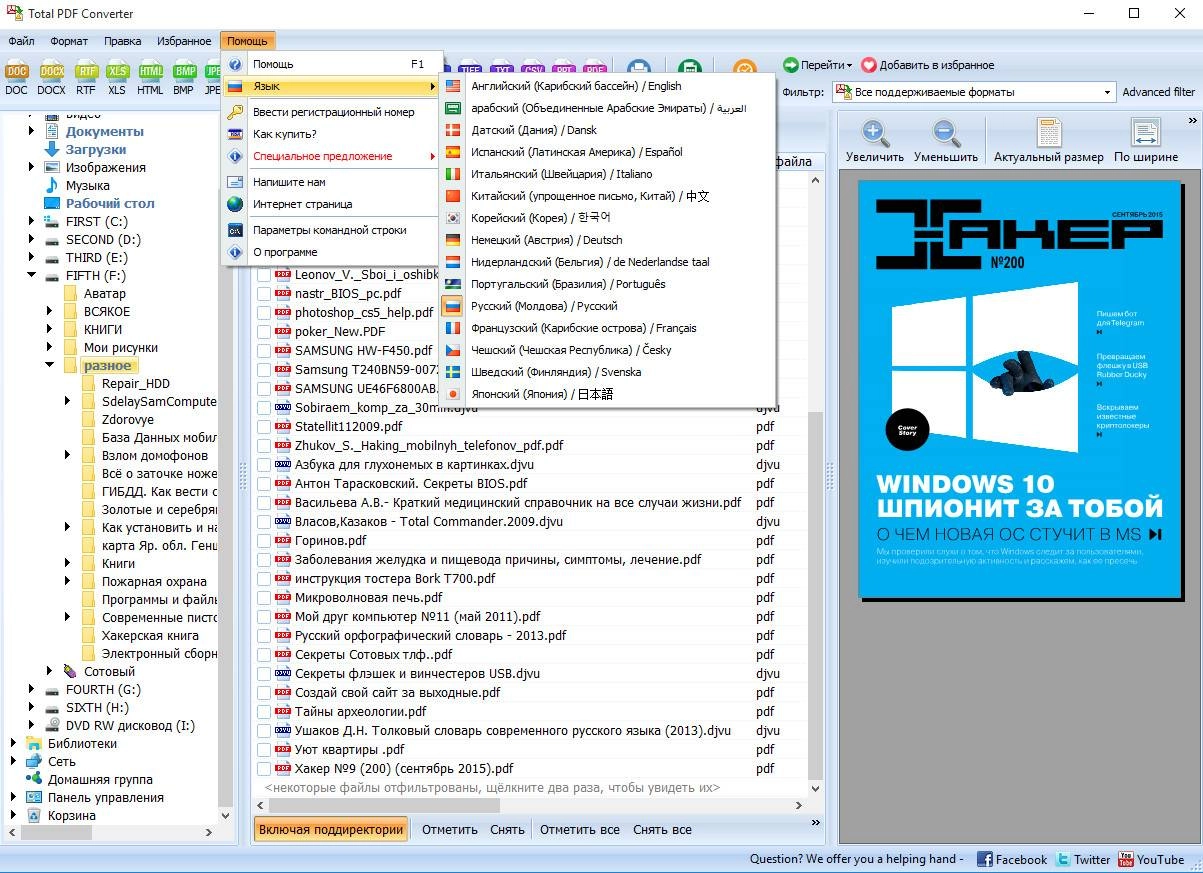Tick checkbox for poker_New.PDF
Viewport: 1203px width, 873px height.
(264, 332)
